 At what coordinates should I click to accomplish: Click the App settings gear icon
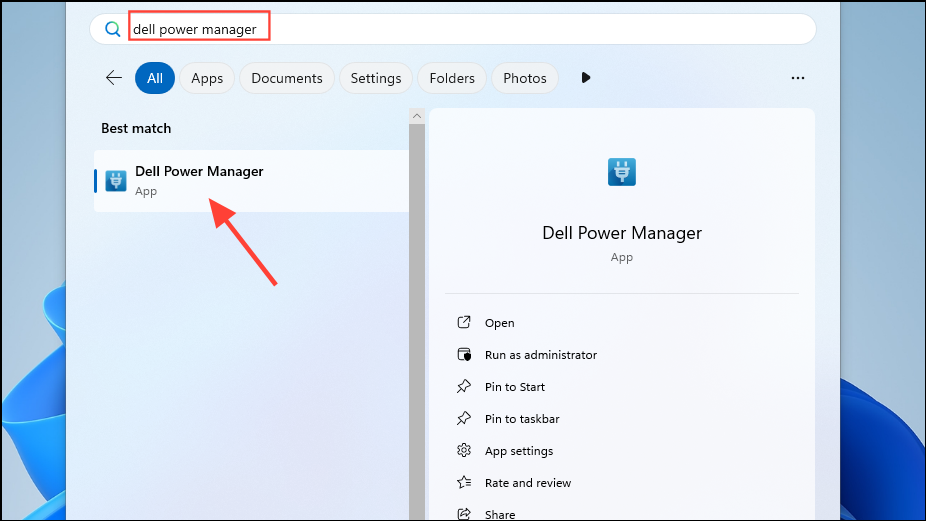(464, 450)
